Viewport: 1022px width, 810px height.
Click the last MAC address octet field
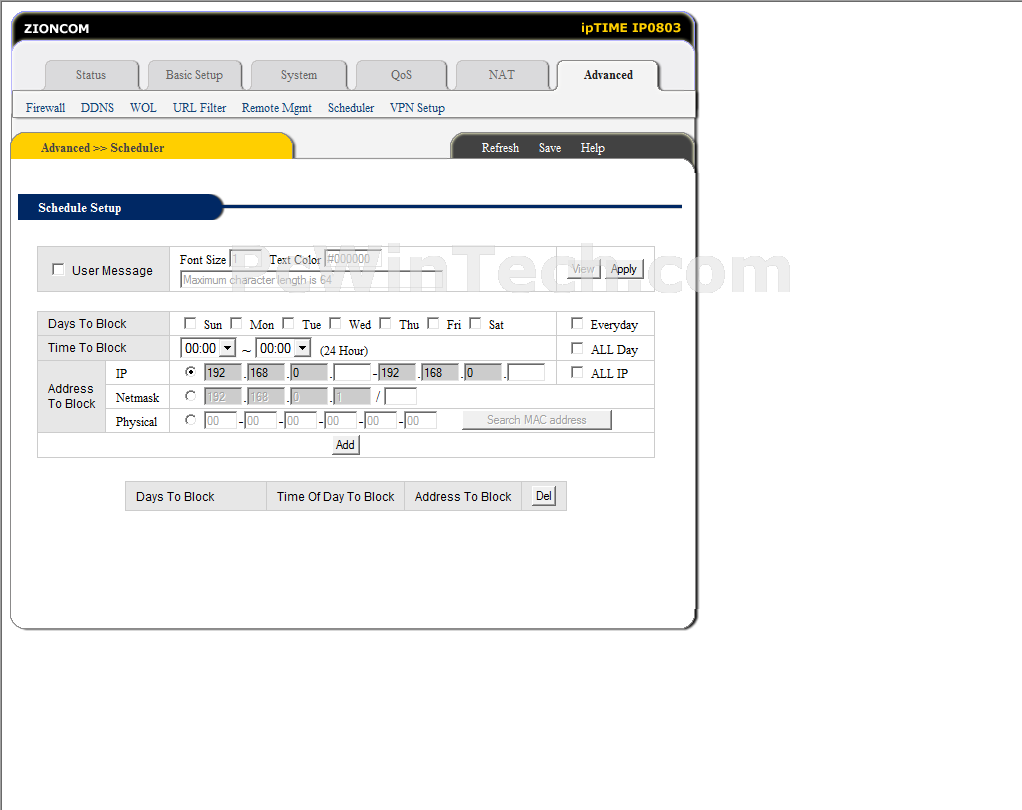point(420,420)
